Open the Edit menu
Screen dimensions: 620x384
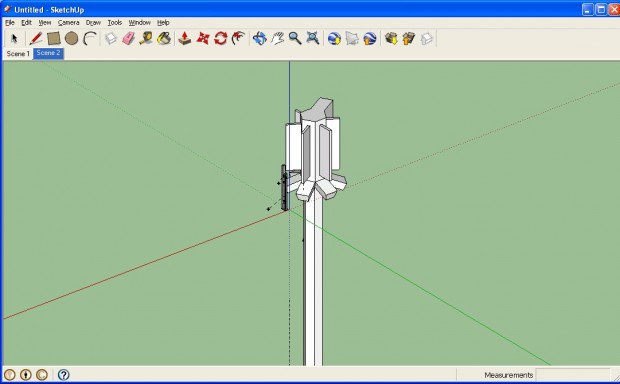click(x=26, y=23)
